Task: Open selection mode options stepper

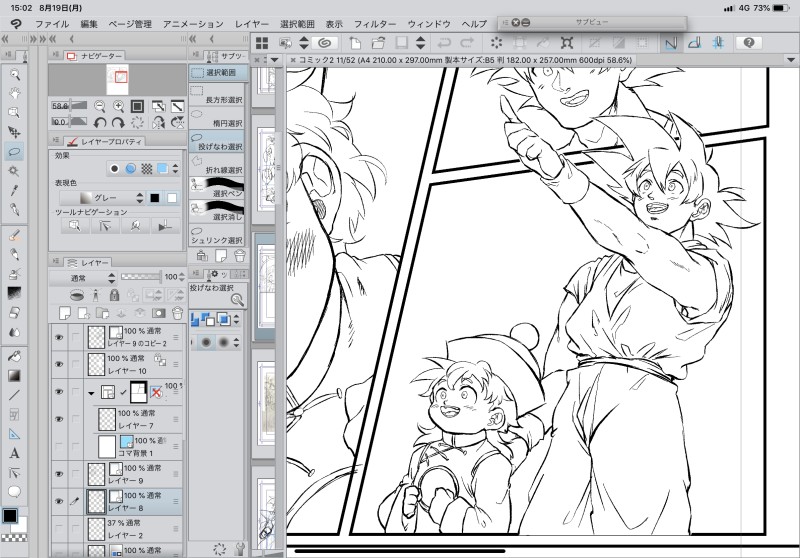Action: click(x=236, y=320)
